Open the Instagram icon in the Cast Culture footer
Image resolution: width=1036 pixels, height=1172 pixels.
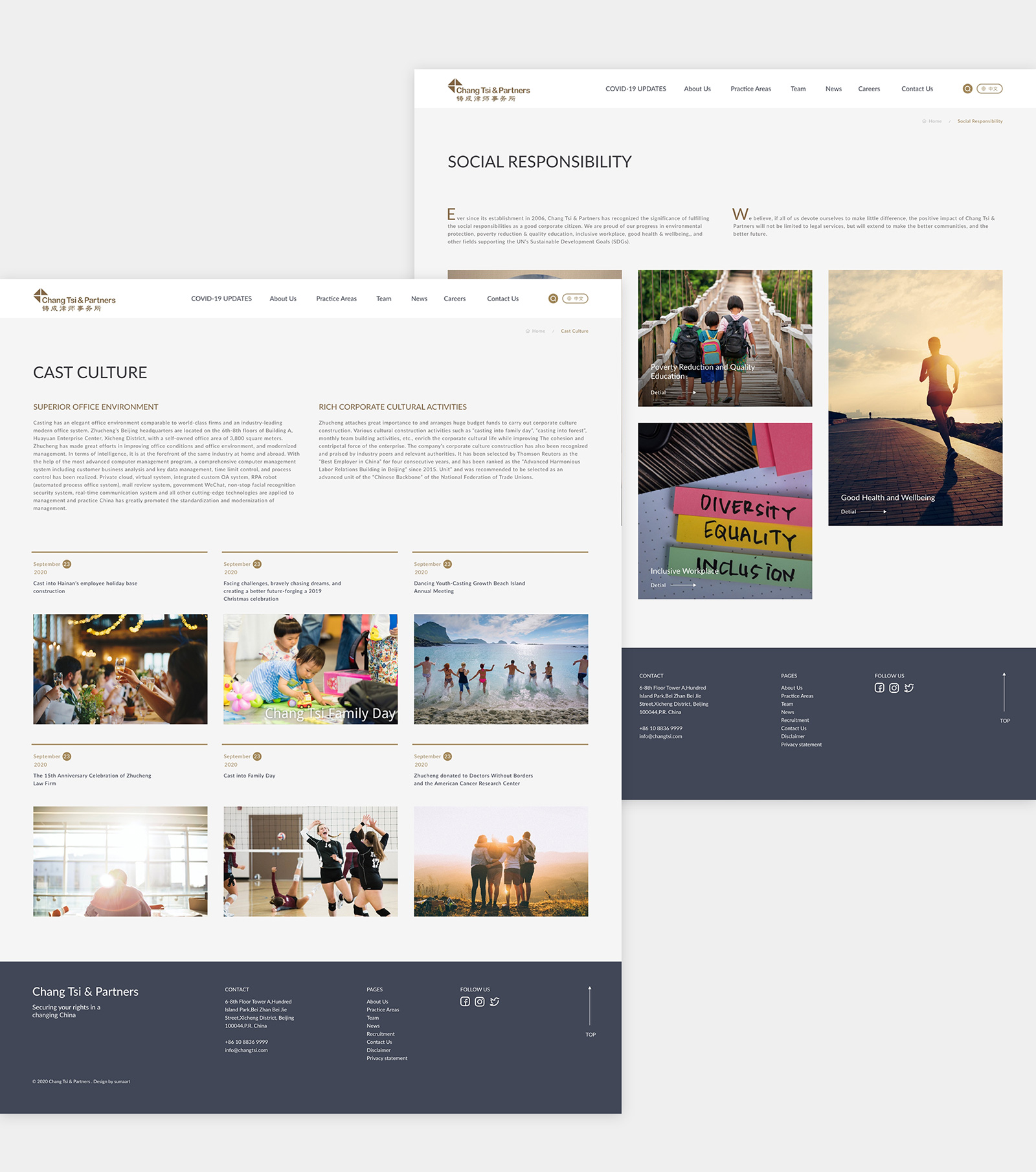pyautogui.click(x=480, y=1002)
